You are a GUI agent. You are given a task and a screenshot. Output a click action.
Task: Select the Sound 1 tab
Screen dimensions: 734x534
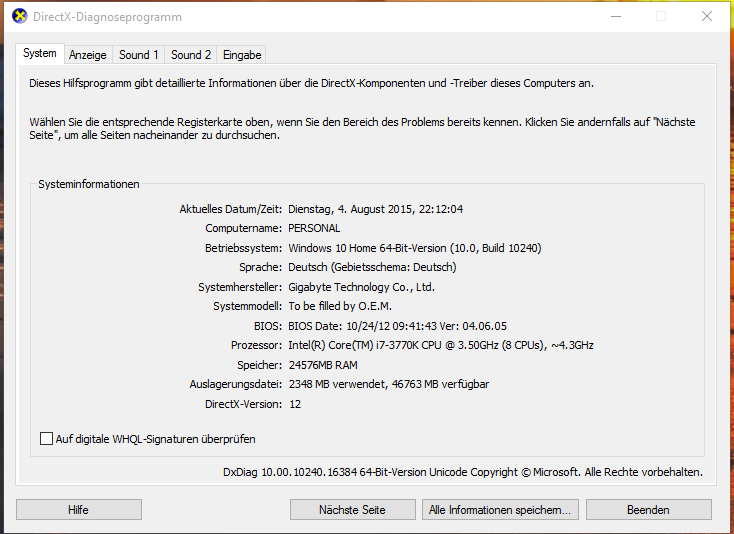[x=139, y=55]
